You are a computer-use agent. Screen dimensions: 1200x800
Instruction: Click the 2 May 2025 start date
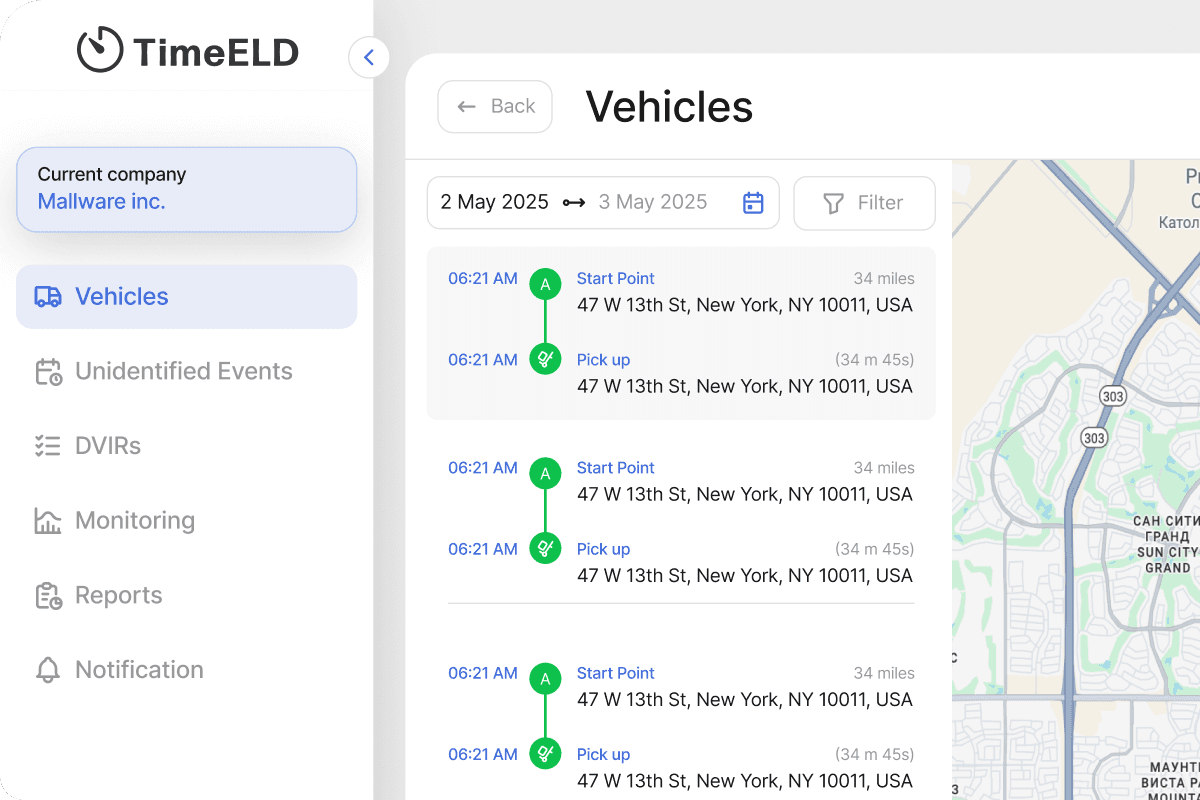(x=494, y=202)
